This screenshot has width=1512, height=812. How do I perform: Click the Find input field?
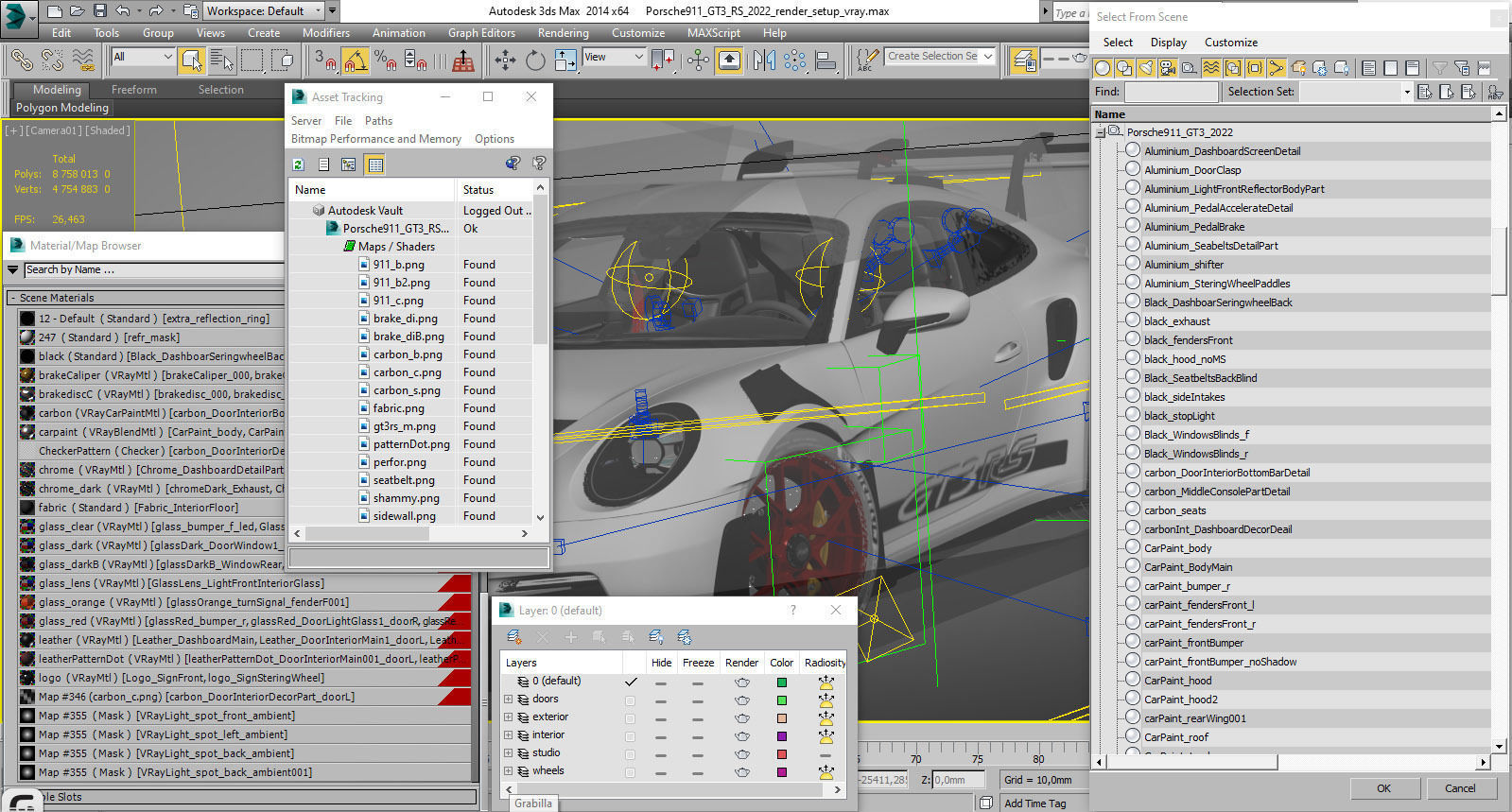click(1171, 92)
